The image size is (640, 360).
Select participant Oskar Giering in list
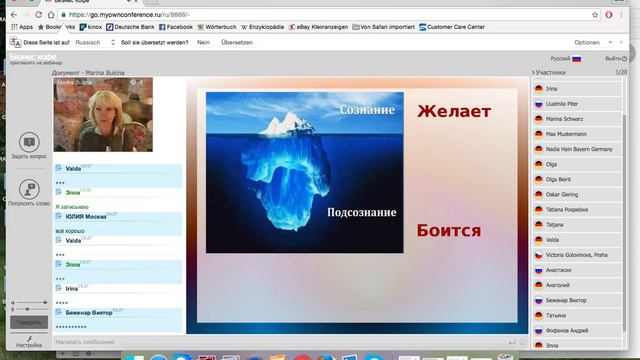(577, 194)
